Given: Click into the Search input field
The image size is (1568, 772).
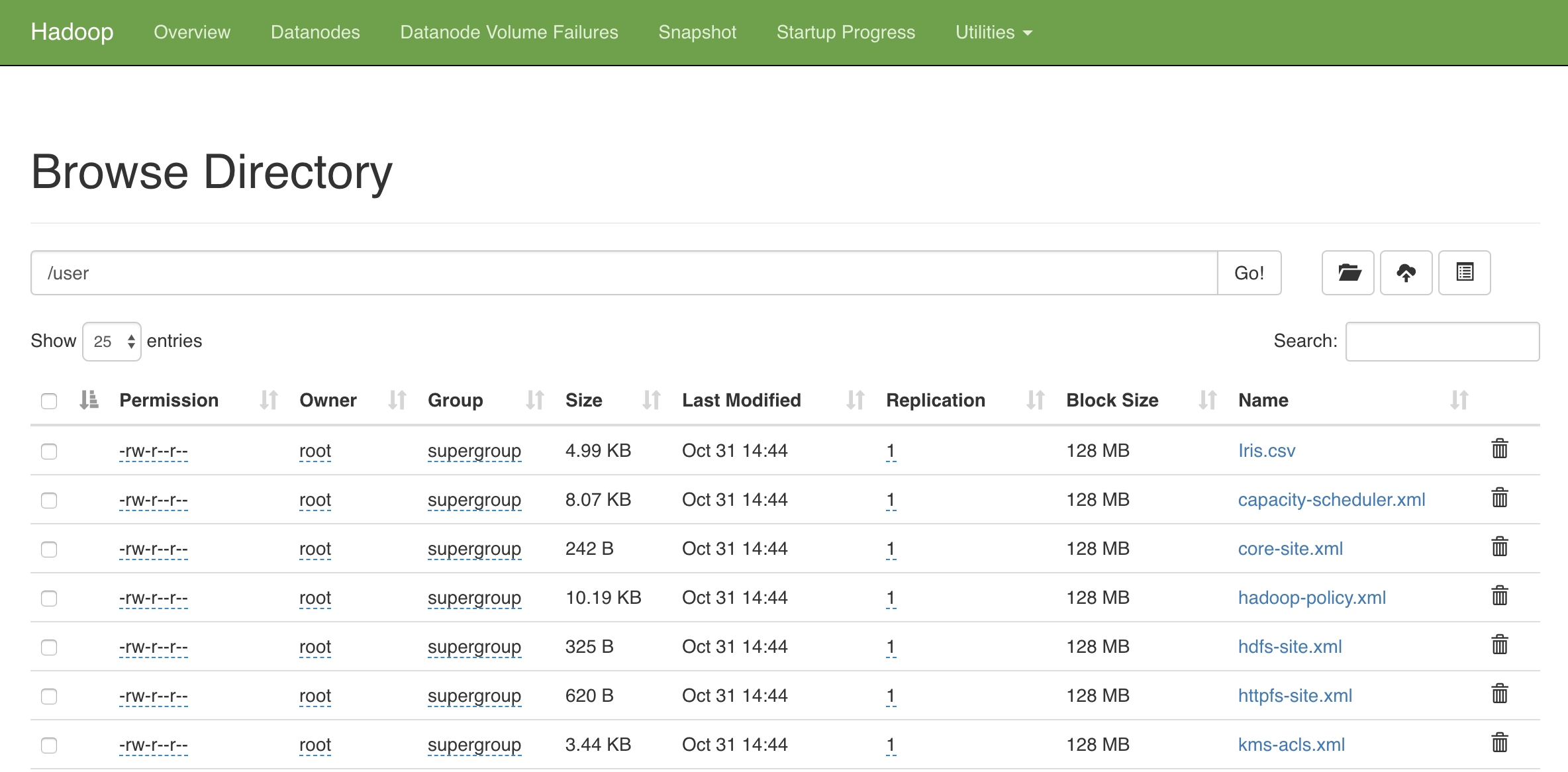Looking at the screenshot, I should coord(1442,342).
